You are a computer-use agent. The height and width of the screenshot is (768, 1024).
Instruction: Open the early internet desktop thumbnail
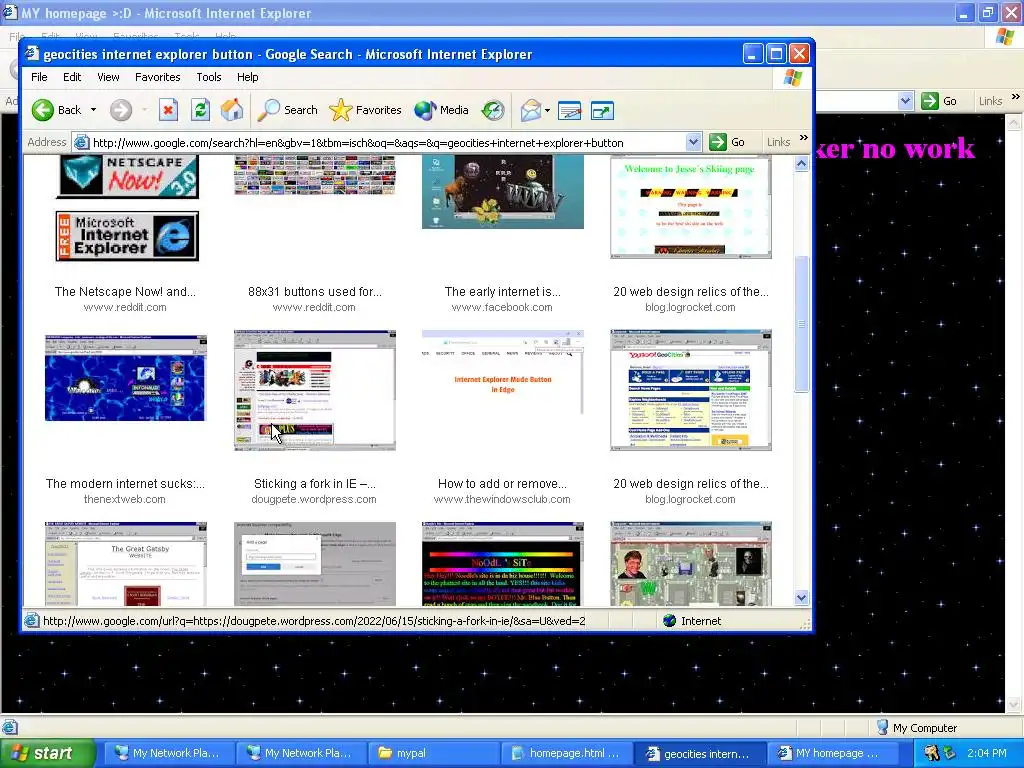pos(503,192)
